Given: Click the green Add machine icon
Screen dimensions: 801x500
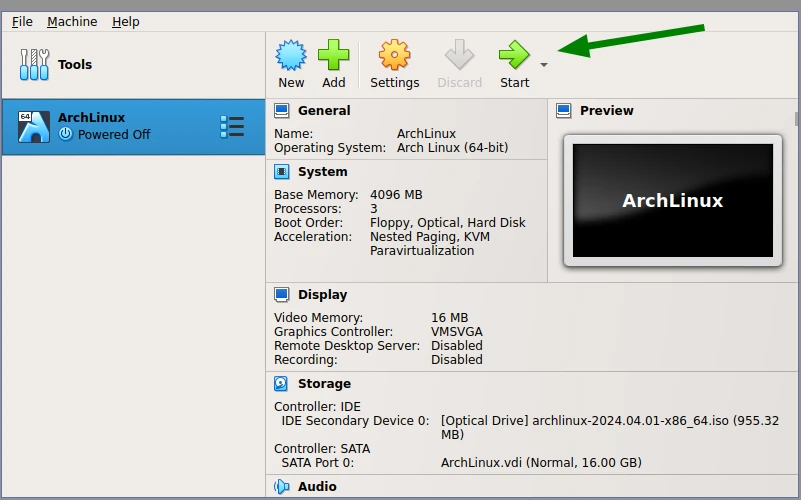Looking at the screenshot, I should point(334,55).
